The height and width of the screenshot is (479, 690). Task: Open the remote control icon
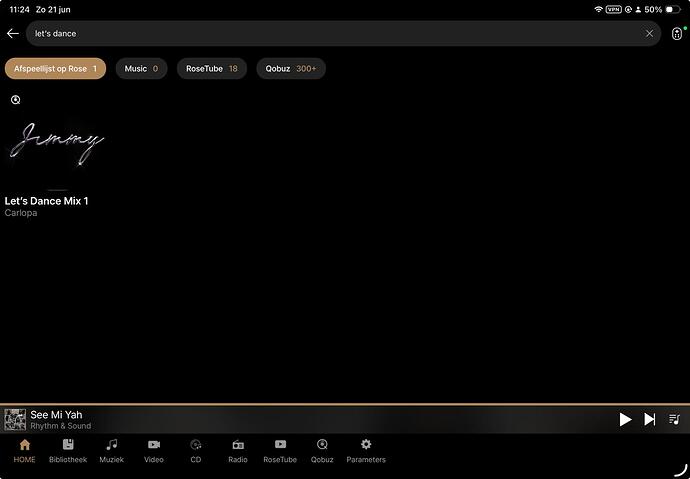click(x=677, y=33)
